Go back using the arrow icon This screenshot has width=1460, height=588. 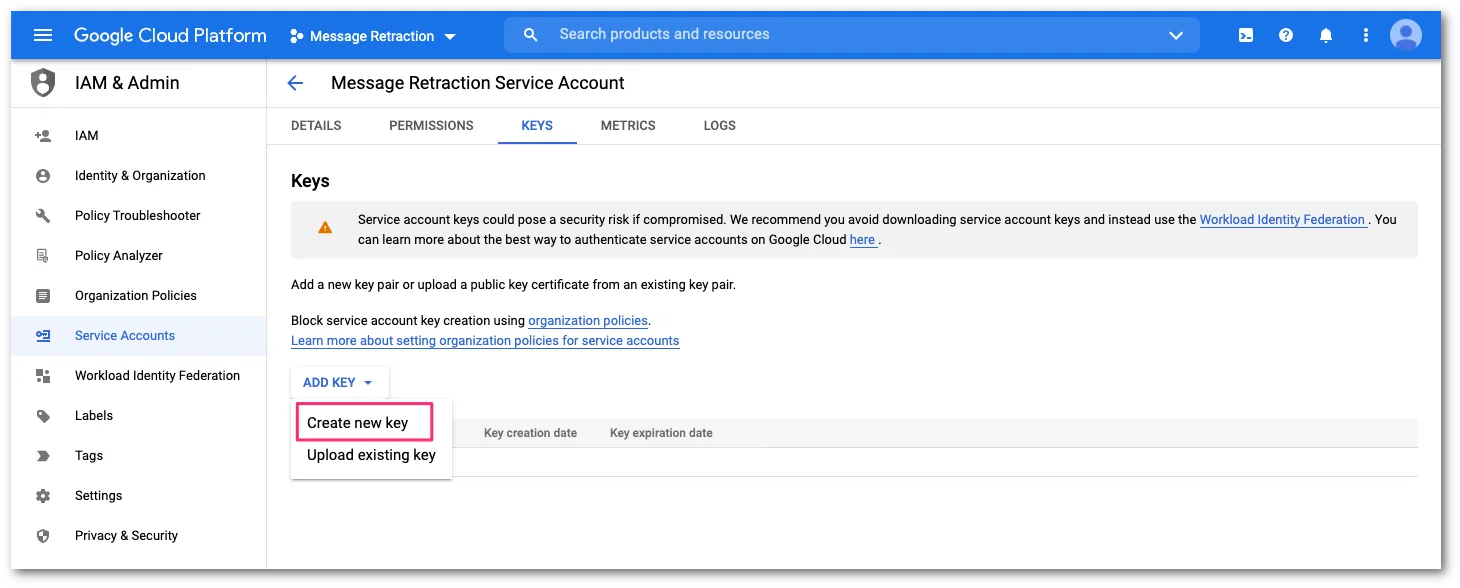pos(295,83)
